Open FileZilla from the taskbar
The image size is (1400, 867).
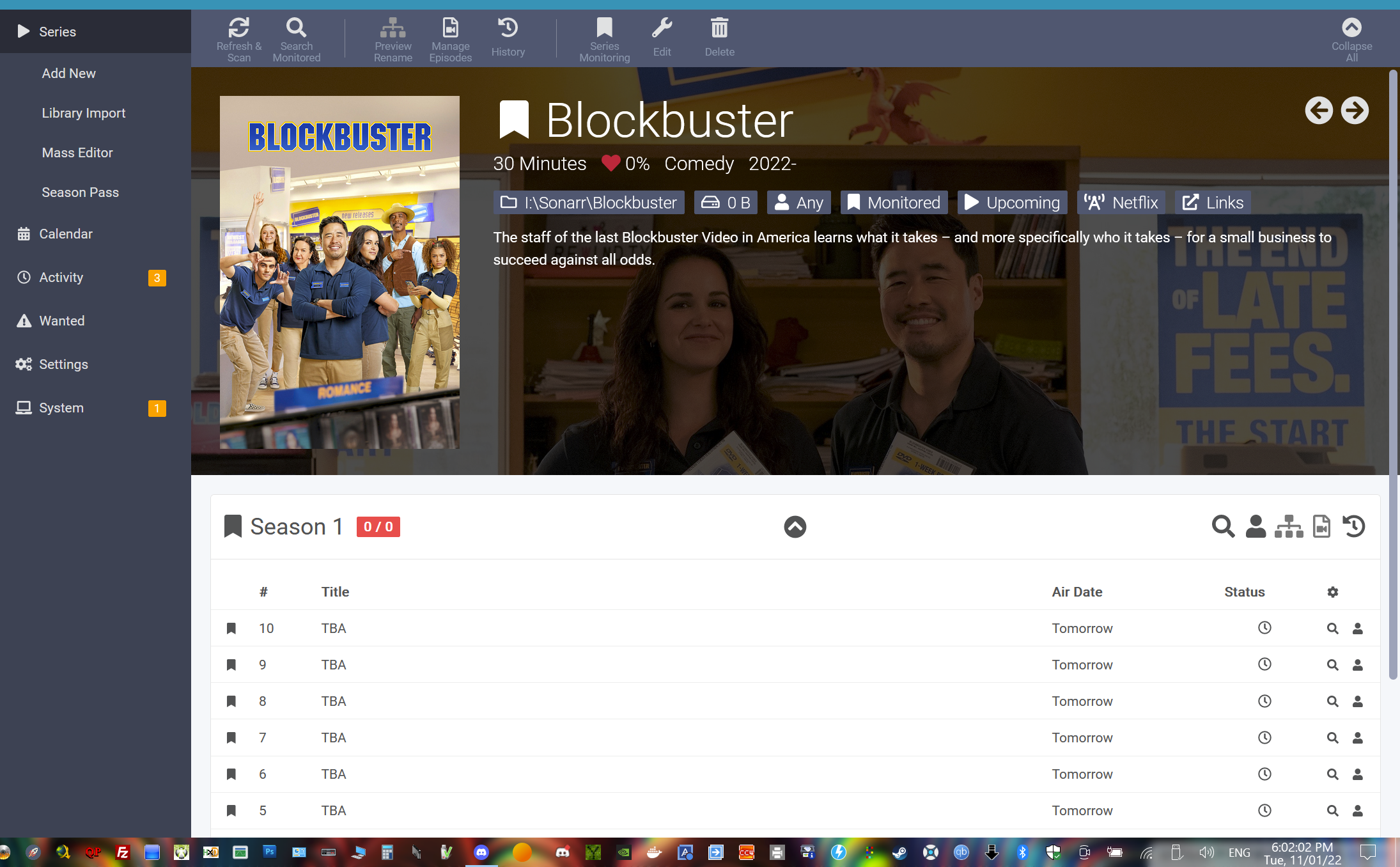(x=122, y=852)
